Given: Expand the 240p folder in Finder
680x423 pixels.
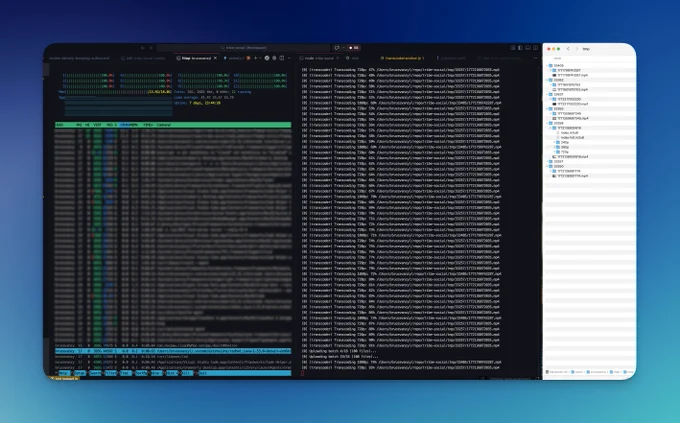Looking at the screenshot, I should 554,142.
